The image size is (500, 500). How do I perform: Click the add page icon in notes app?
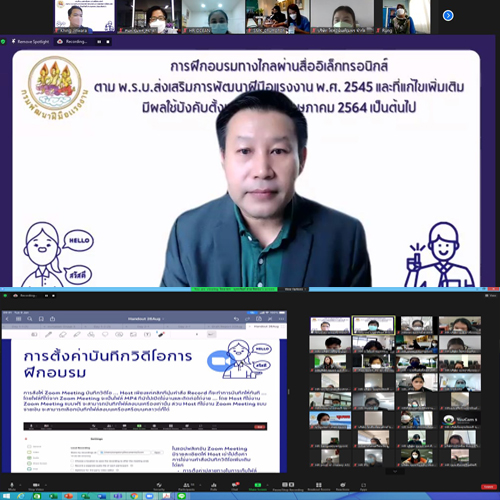259,319
